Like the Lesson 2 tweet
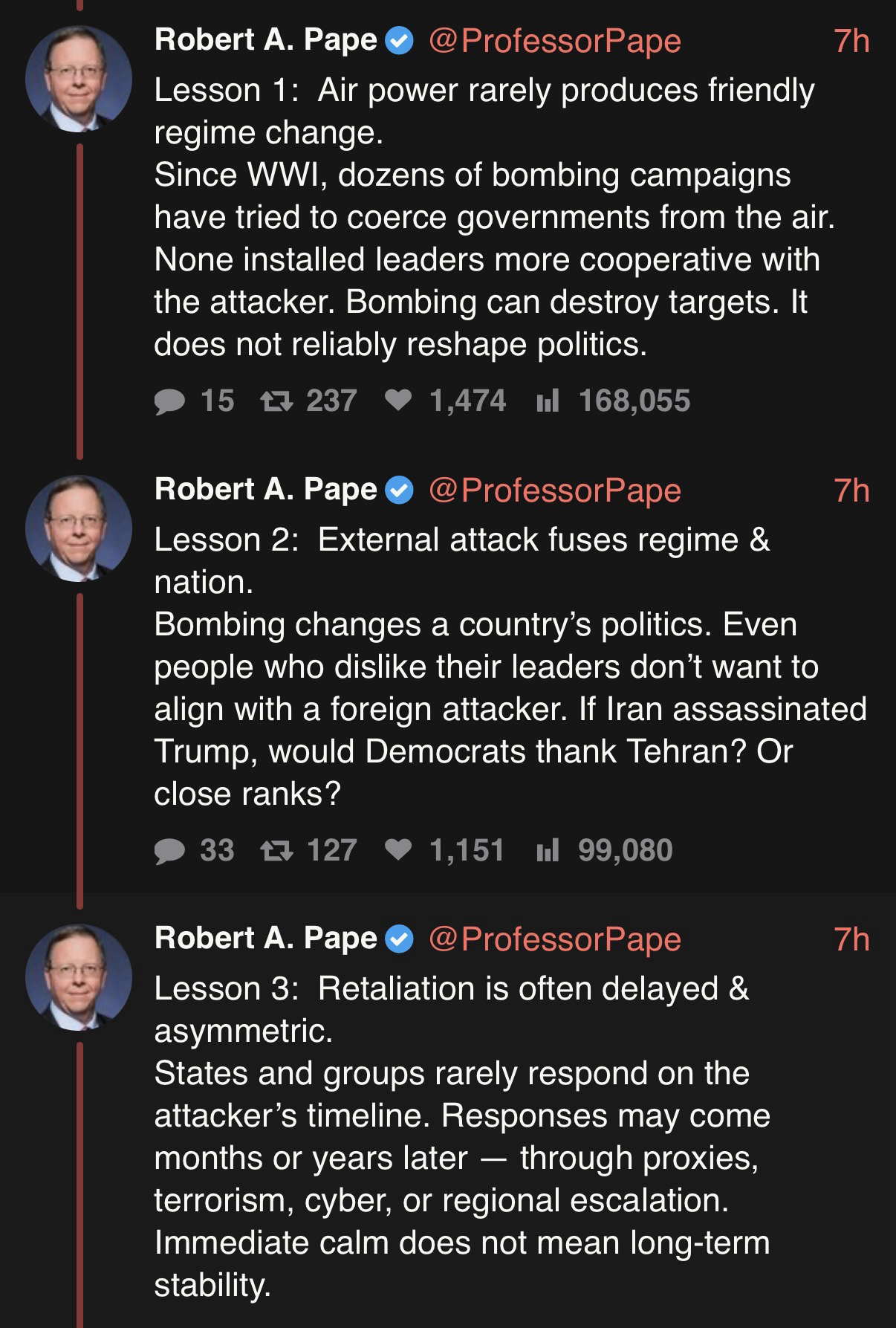Image resolution: width=896 pixels, height=1328 pixels. point(399,850)
